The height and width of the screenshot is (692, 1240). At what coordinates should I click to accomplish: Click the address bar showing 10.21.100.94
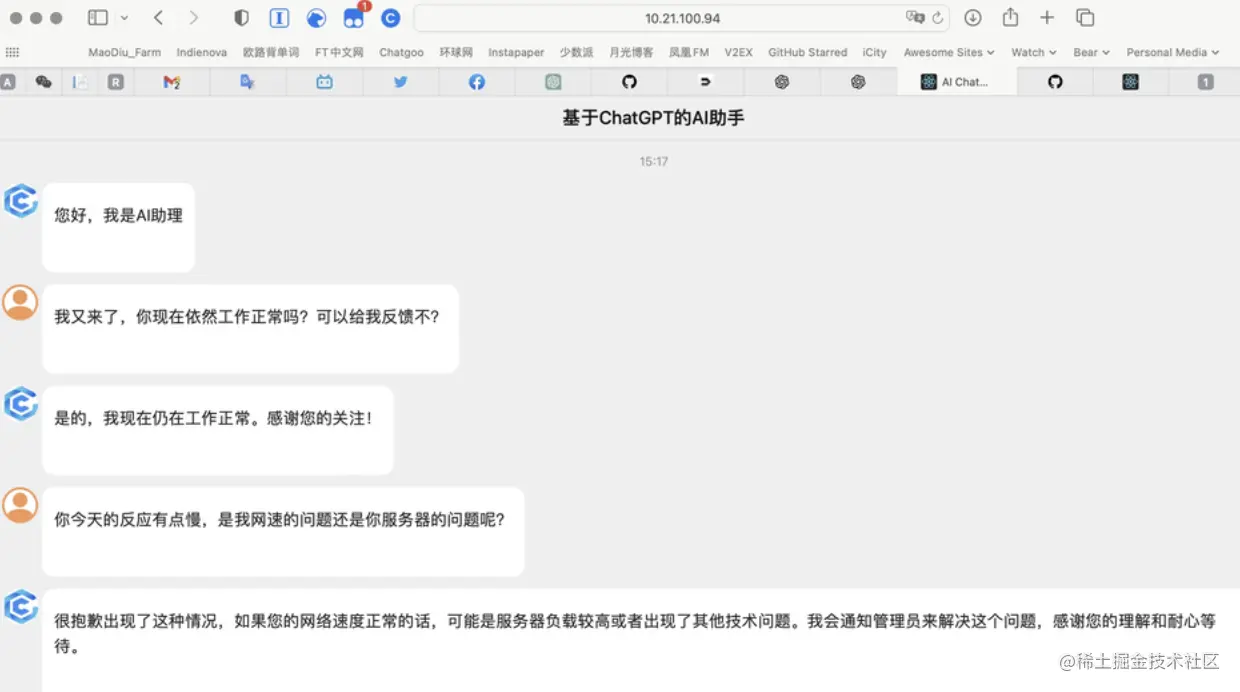pos(681,18)
